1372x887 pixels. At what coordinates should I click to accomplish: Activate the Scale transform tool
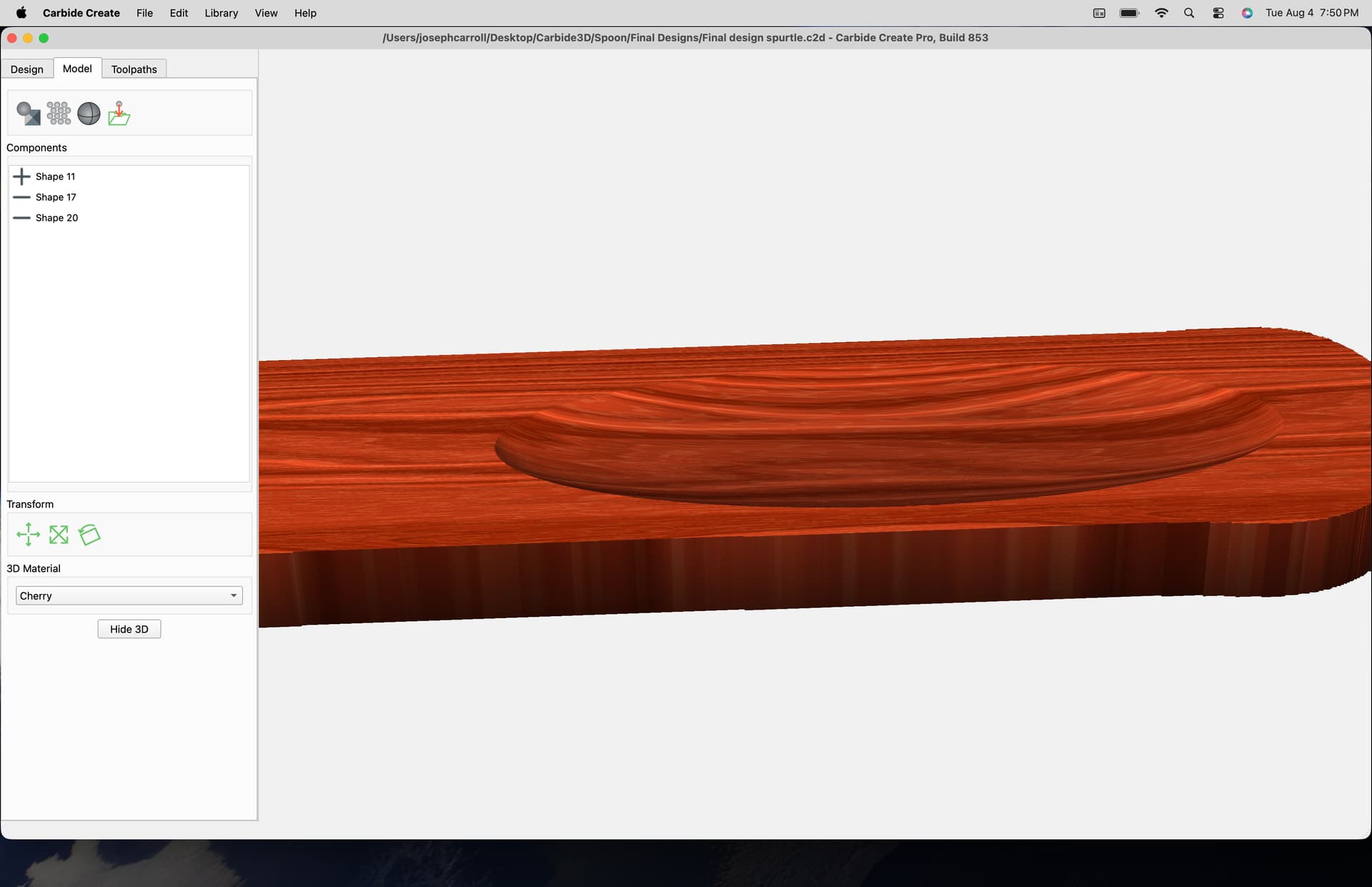click(x=59, y=535)
